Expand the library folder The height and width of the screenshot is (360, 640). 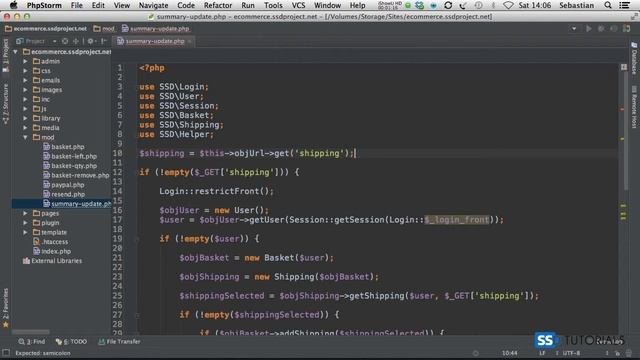coord(25,118)
